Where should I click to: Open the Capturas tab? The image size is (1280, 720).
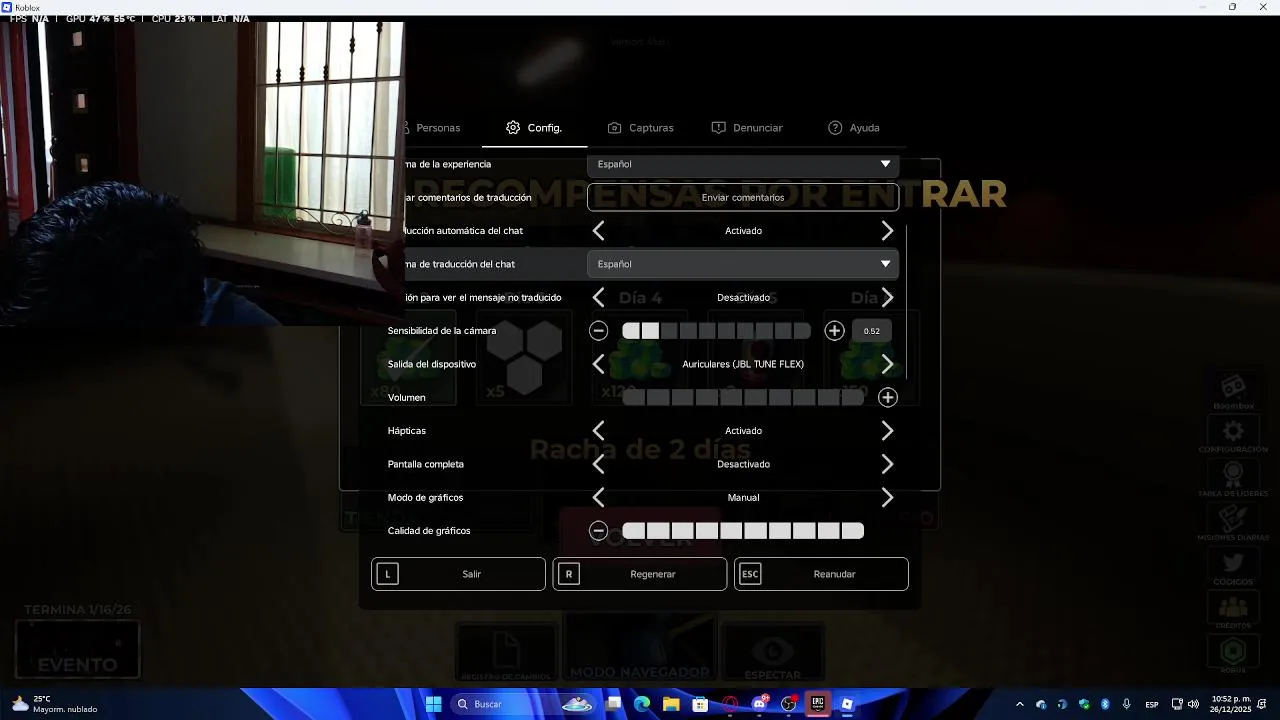pyautogui.click(x=640, y=128)
